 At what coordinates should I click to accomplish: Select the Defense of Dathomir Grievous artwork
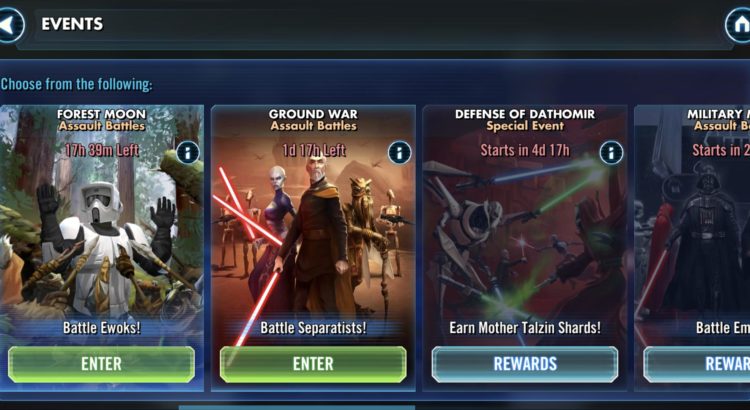click(x=525, y=239)
